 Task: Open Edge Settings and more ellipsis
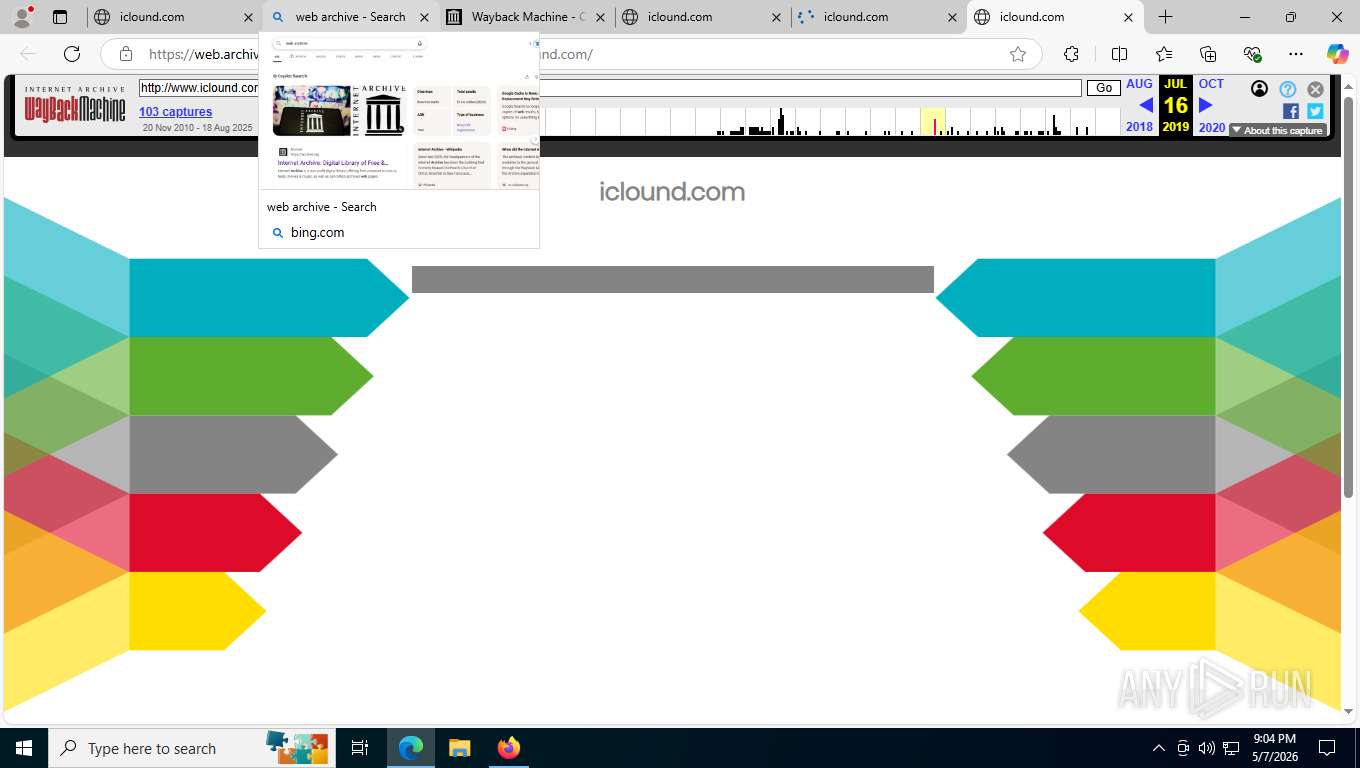point(1296,54)
